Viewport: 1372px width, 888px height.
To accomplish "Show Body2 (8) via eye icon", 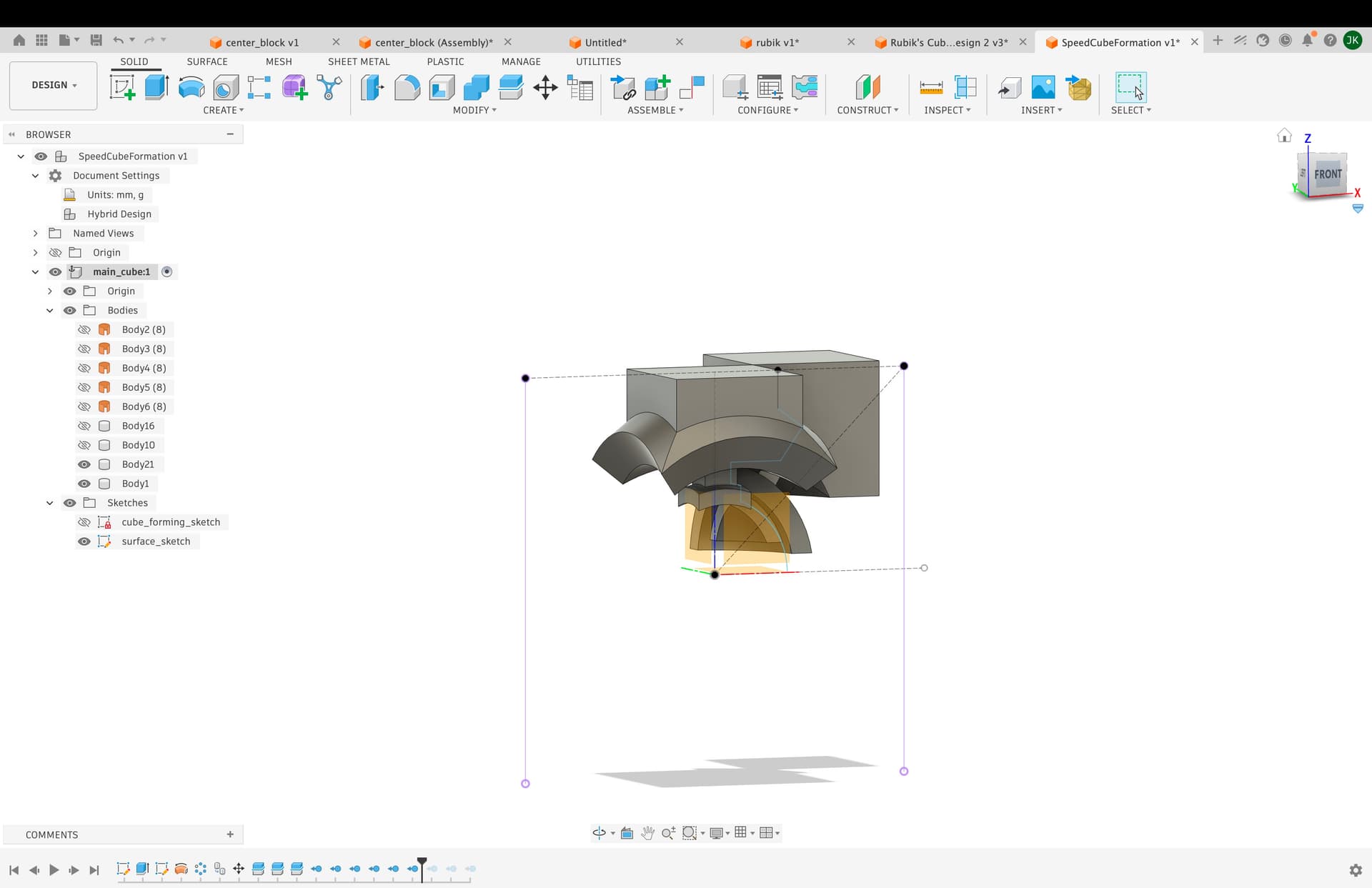I will point(84,329).
